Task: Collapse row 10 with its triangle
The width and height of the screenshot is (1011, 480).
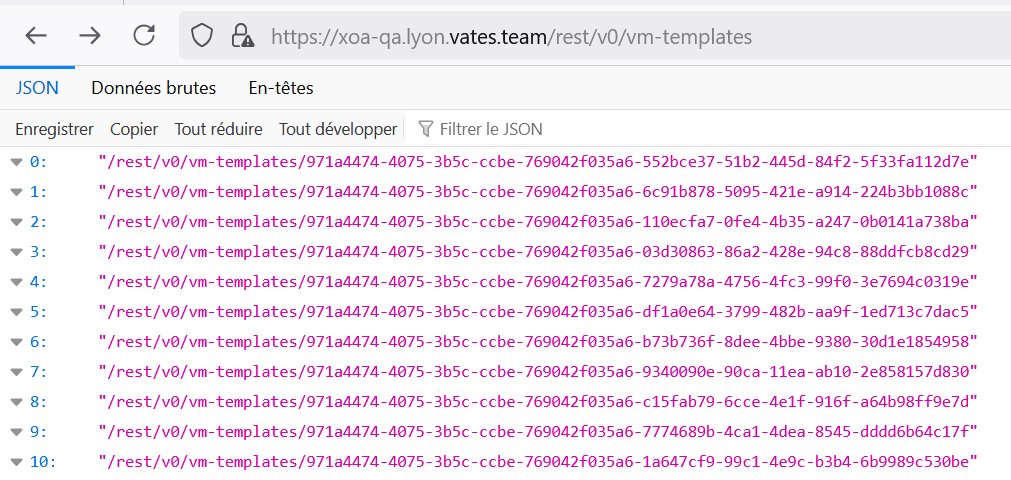Action: (x=17, y=462)
